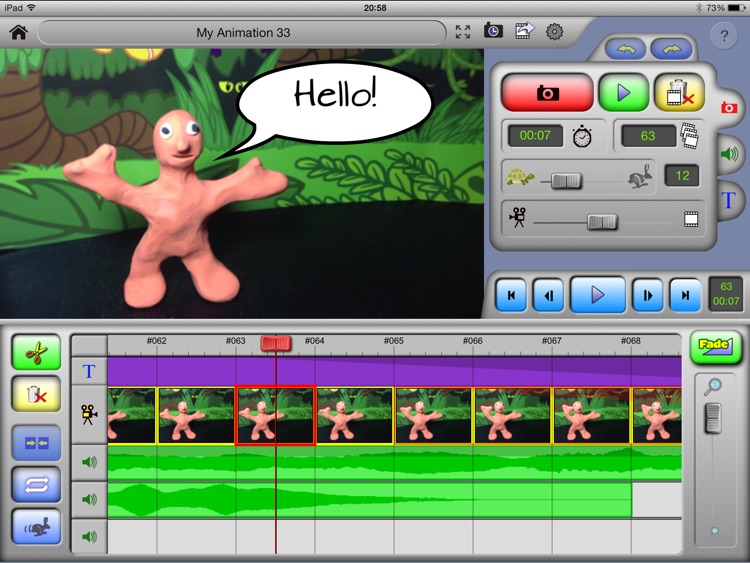Tap the Home icon
The height and width of the screenshot is (563, 750).
[x=18, y=32]
